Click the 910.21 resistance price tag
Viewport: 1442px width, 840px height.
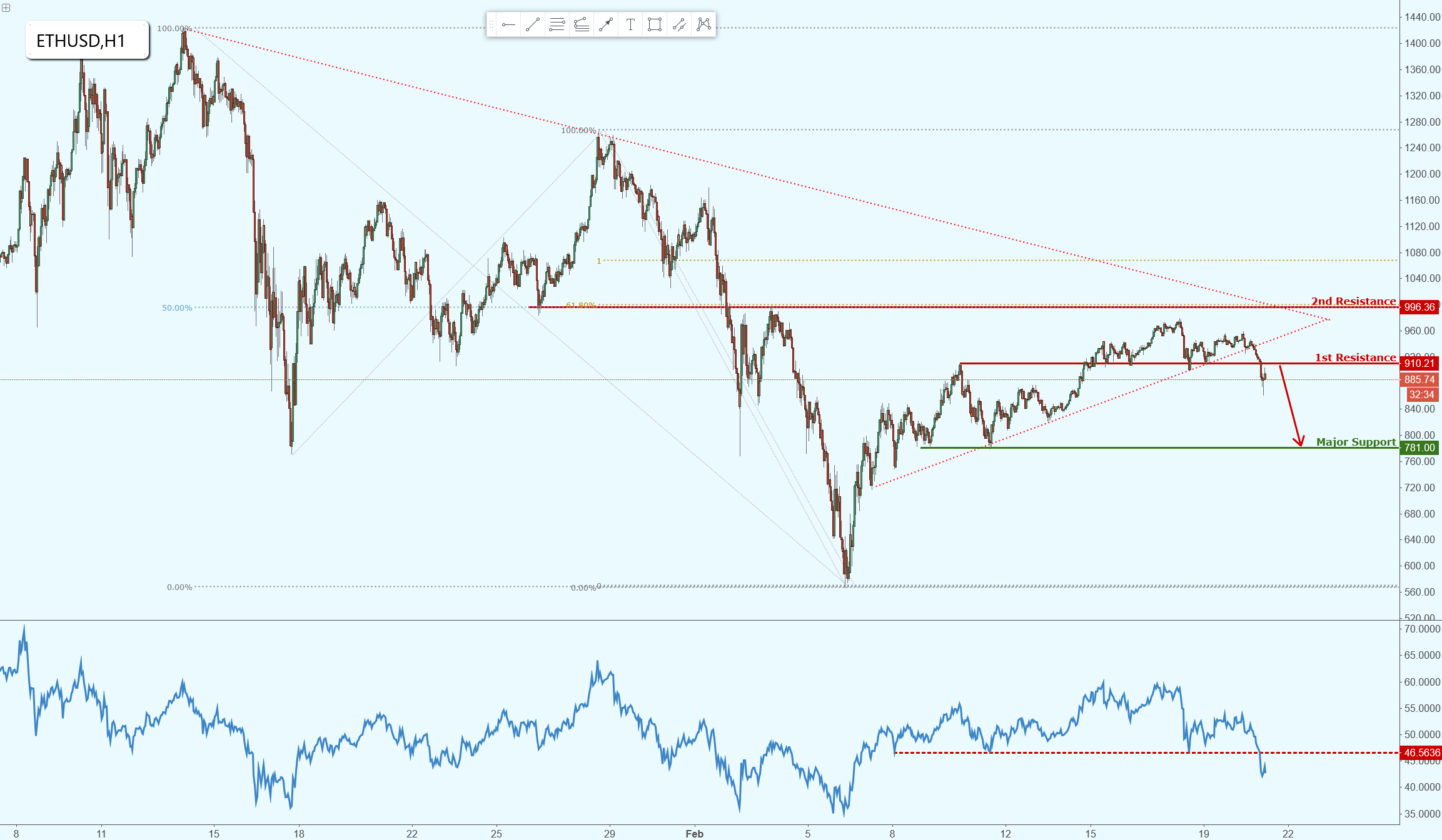tap(1419, 363)
